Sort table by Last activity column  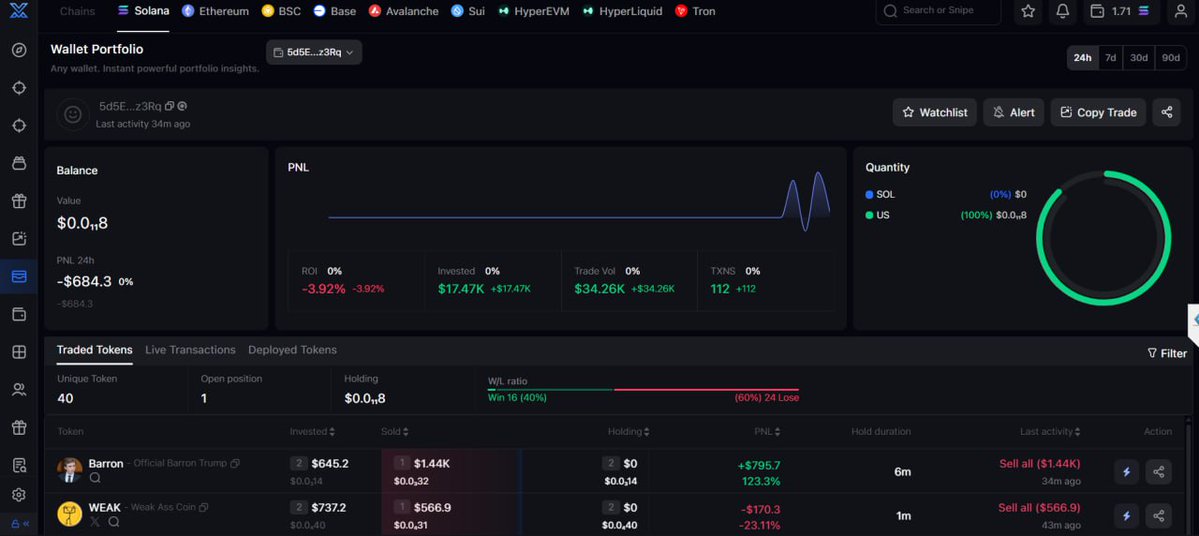(x=1051, y=431)
